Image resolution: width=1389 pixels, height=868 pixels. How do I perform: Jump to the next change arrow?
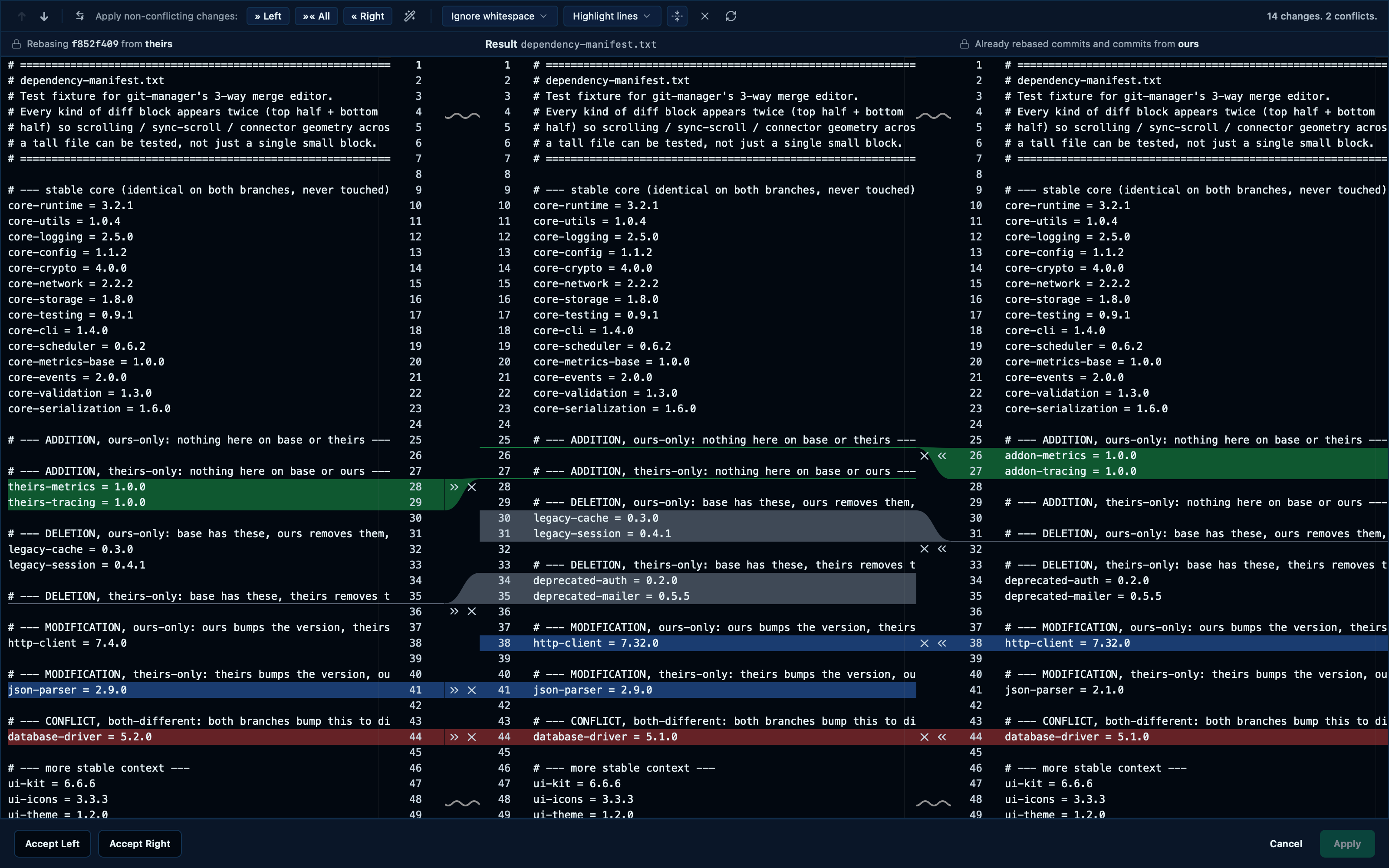tap(44, 16)
